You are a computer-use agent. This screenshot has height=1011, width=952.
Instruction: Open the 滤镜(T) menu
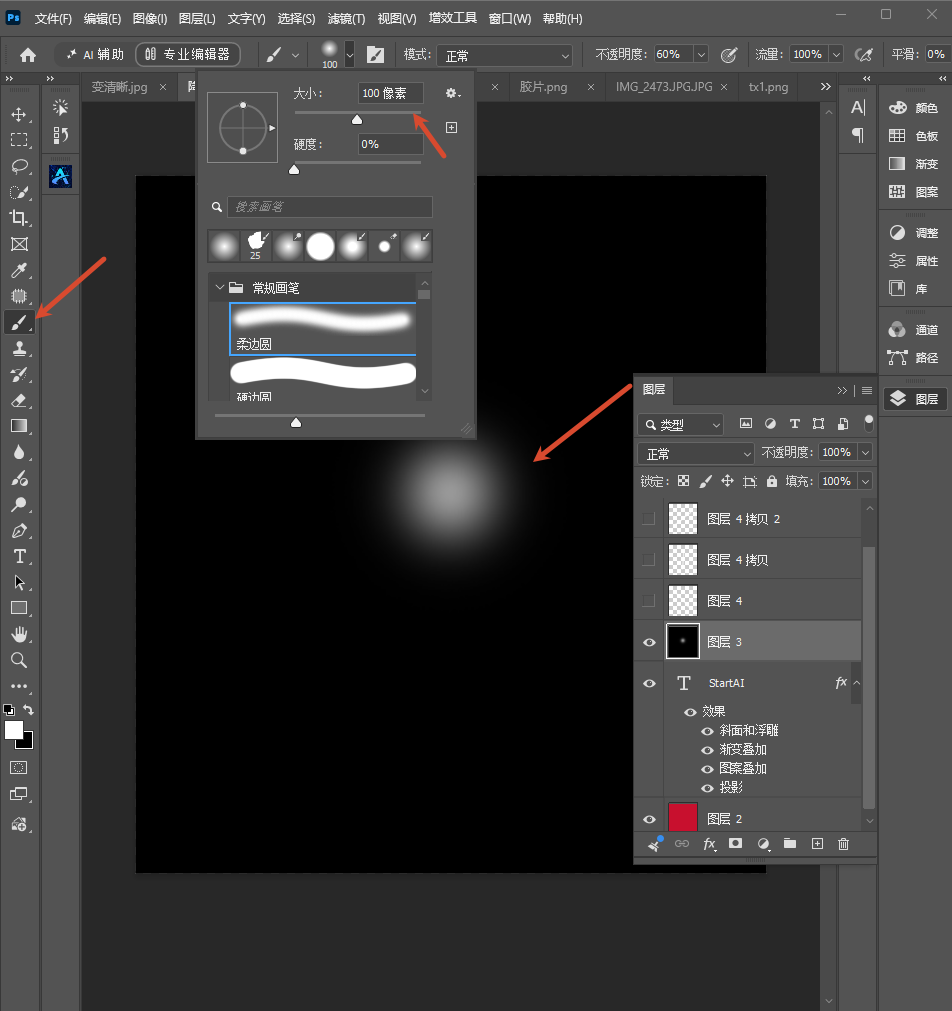pos(346,19)
